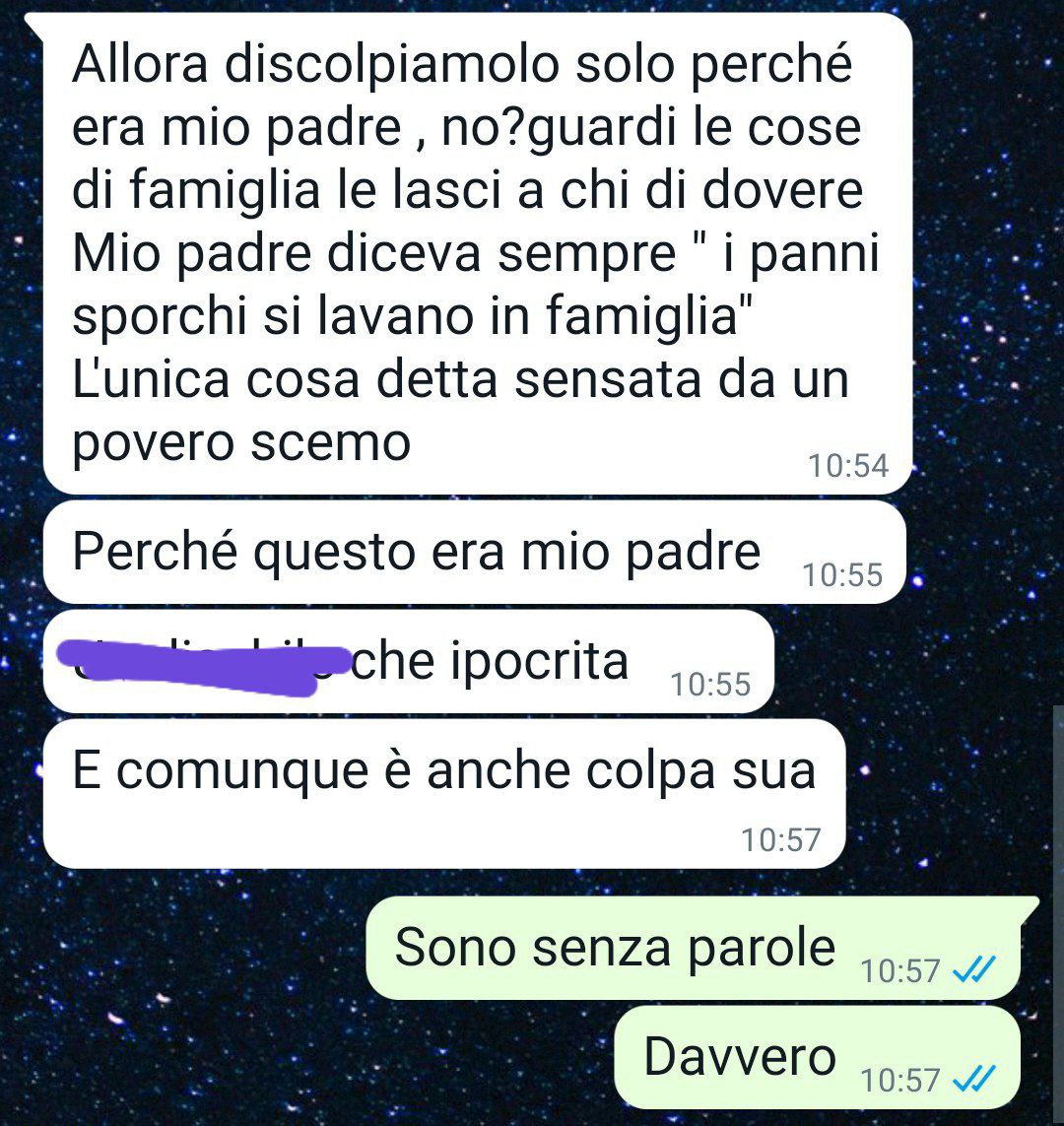Screen dimensions: 1064x1126
Task: Click the bubble tail corner of first received message
Action: pos(34,23)
